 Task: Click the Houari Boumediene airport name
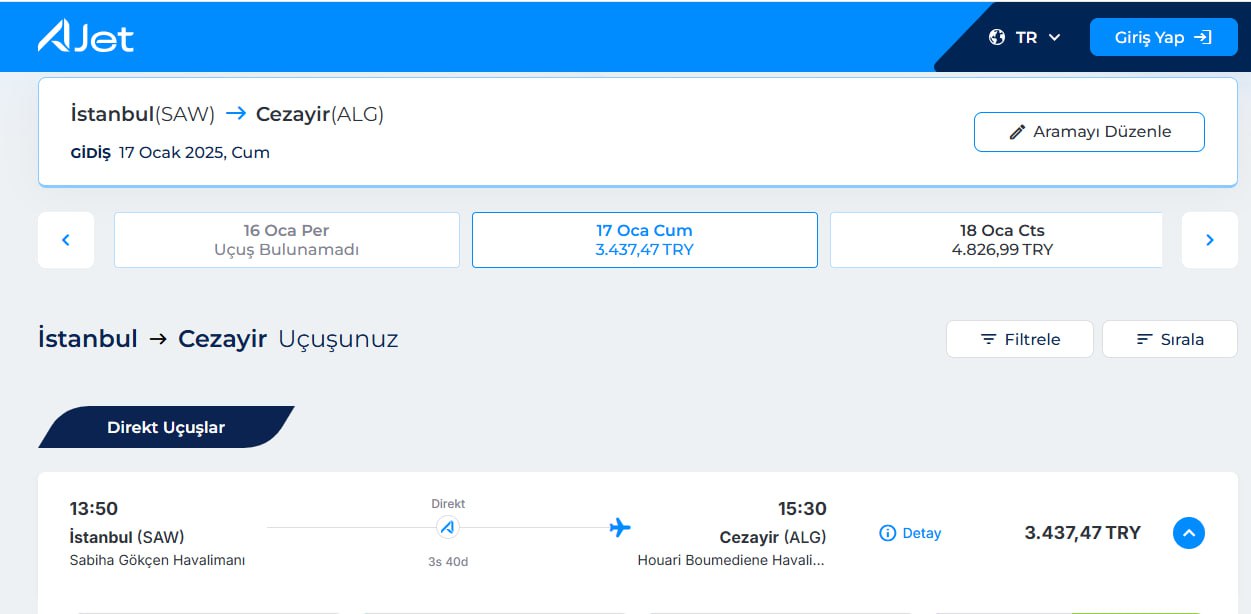pyautogui.click(x=731, y=560)
